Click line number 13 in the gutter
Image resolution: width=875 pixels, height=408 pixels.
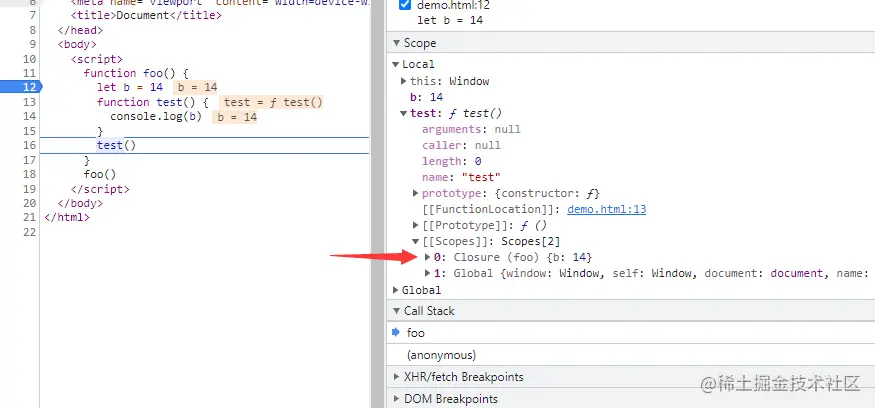pyautogui.click(x=30, y=102)
